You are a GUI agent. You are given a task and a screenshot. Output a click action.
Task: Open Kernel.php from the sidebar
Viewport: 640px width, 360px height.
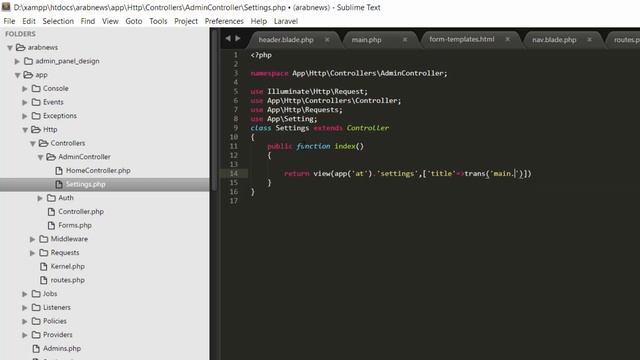coord(67,266)
